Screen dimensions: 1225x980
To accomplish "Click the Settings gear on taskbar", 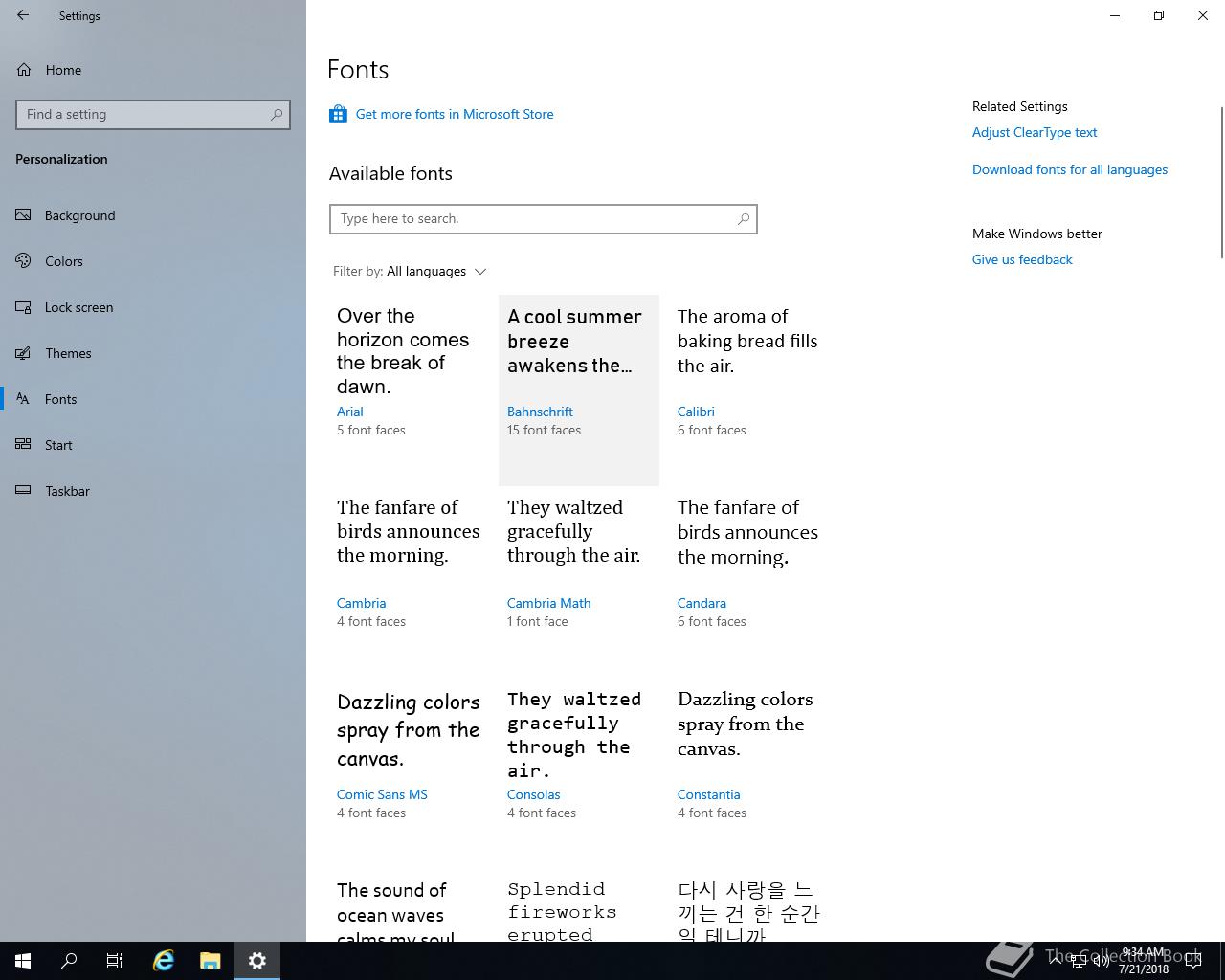I will pyautogui.click(x=257, y=961).
